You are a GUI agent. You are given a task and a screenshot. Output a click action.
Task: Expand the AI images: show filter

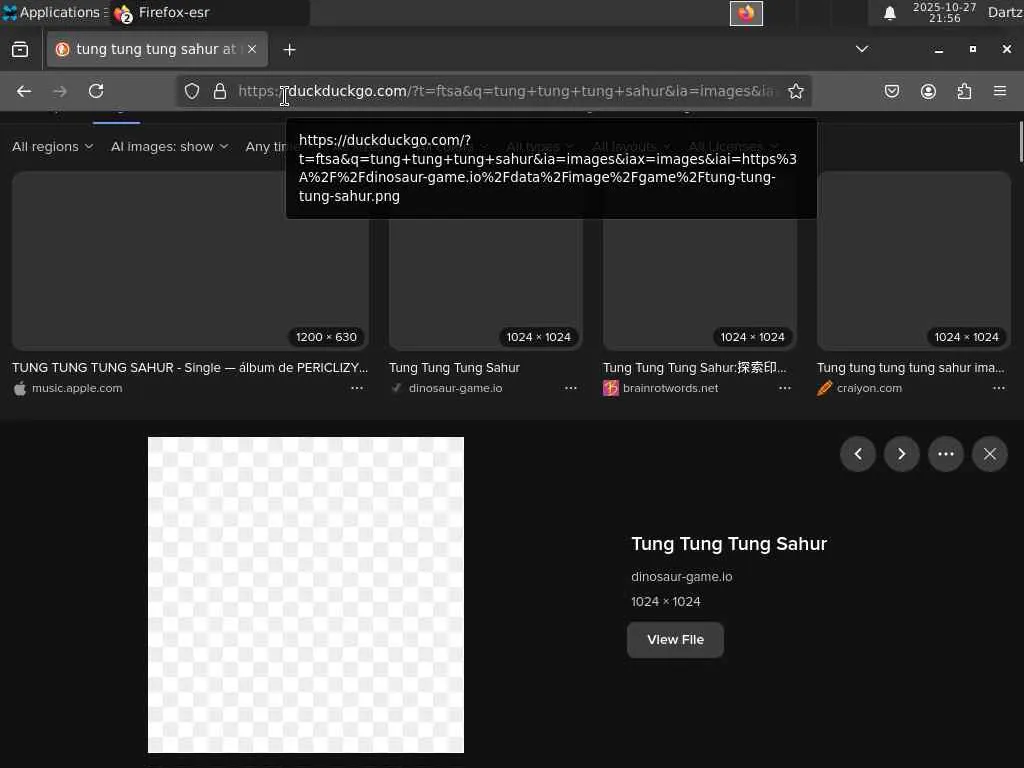tap(170, 147)
